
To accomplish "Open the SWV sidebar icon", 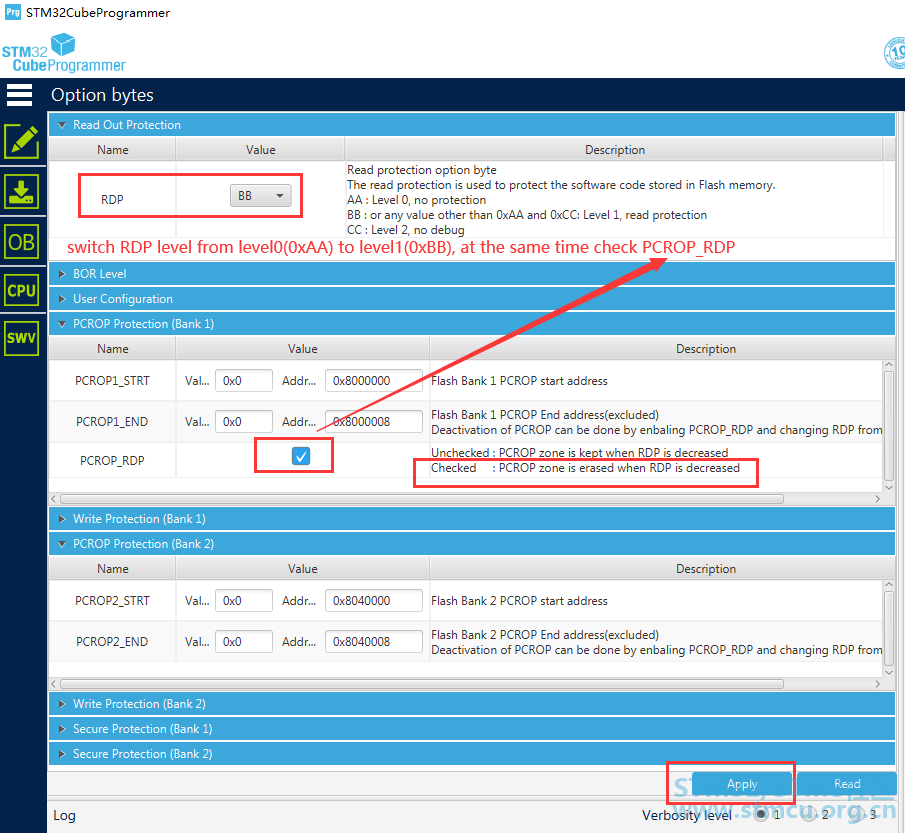I will click(22, 338).
